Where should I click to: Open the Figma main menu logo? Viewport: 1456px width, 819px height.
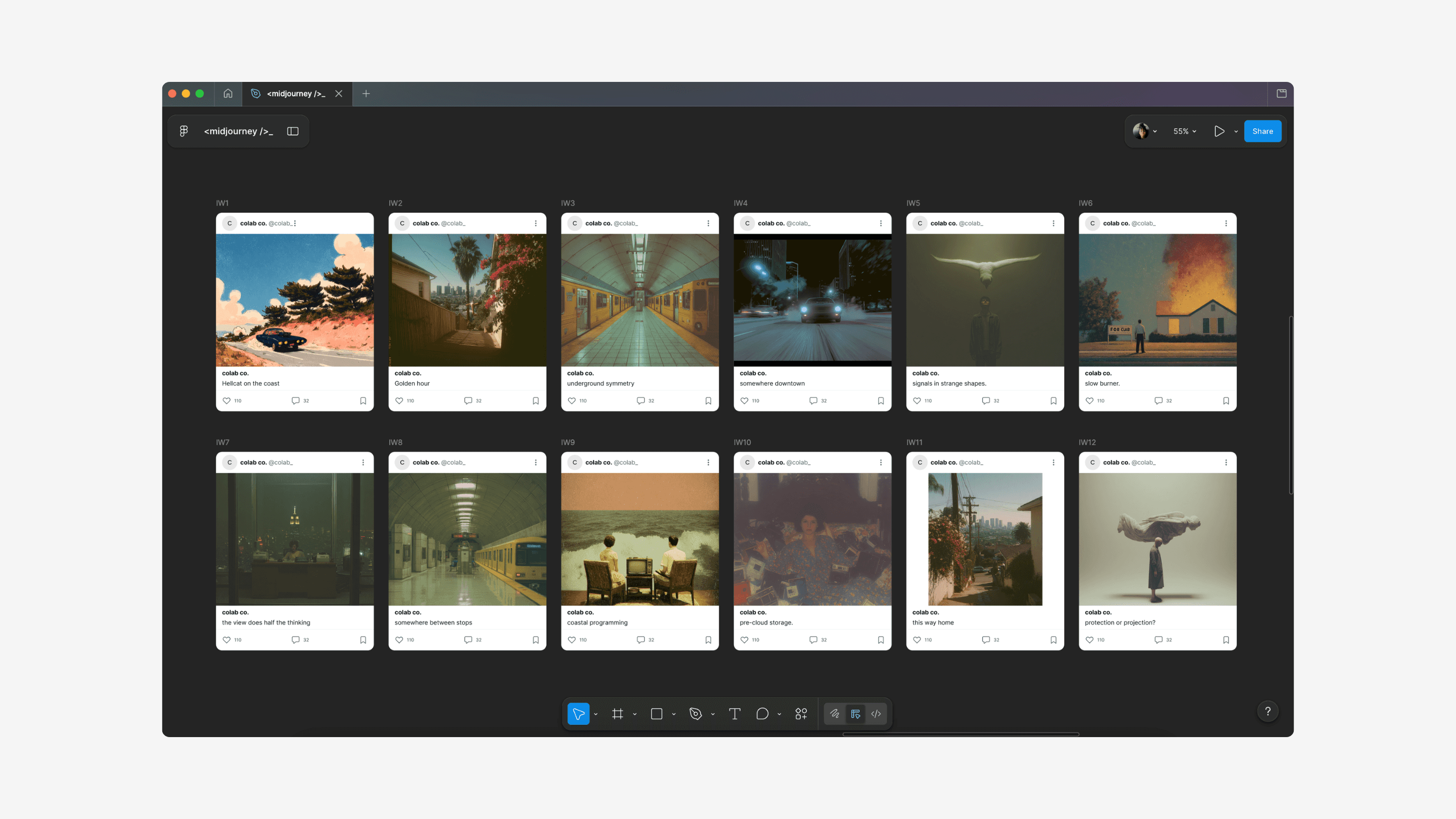tap(184, 131)
